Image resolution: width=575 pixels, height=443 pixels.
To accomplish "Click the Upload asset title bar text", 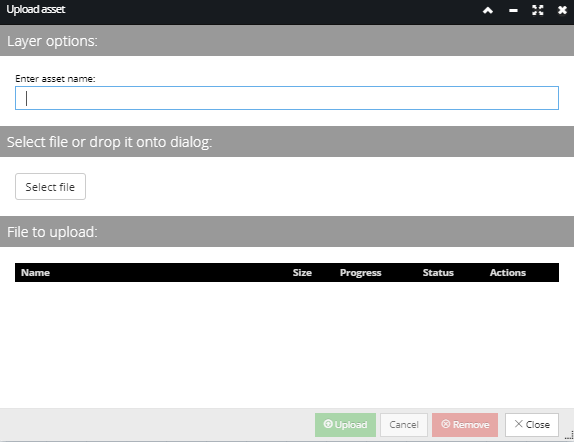I will 36,9.
